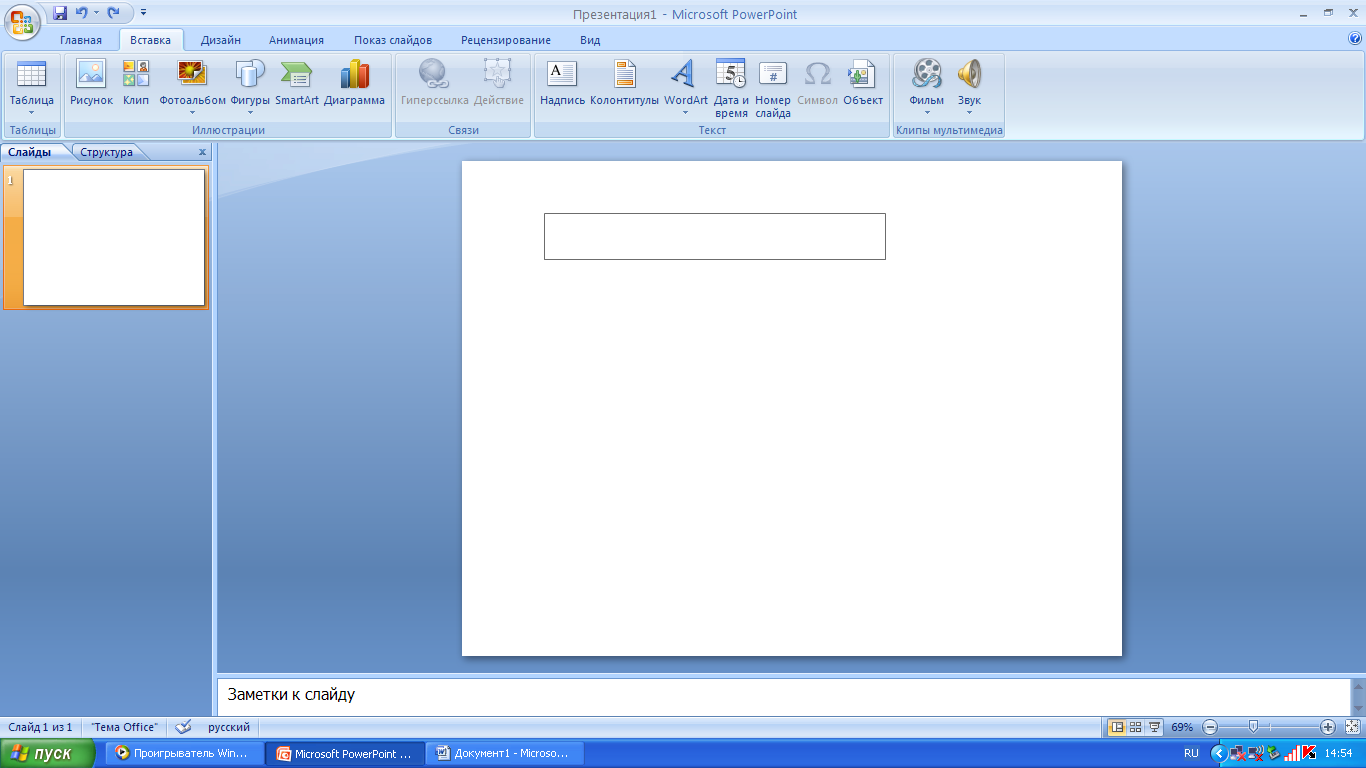The width and height of the screenshot is (1366, 768).
Task: Switch to the Главная ribbon tab
Action: [x=81, y=40]
